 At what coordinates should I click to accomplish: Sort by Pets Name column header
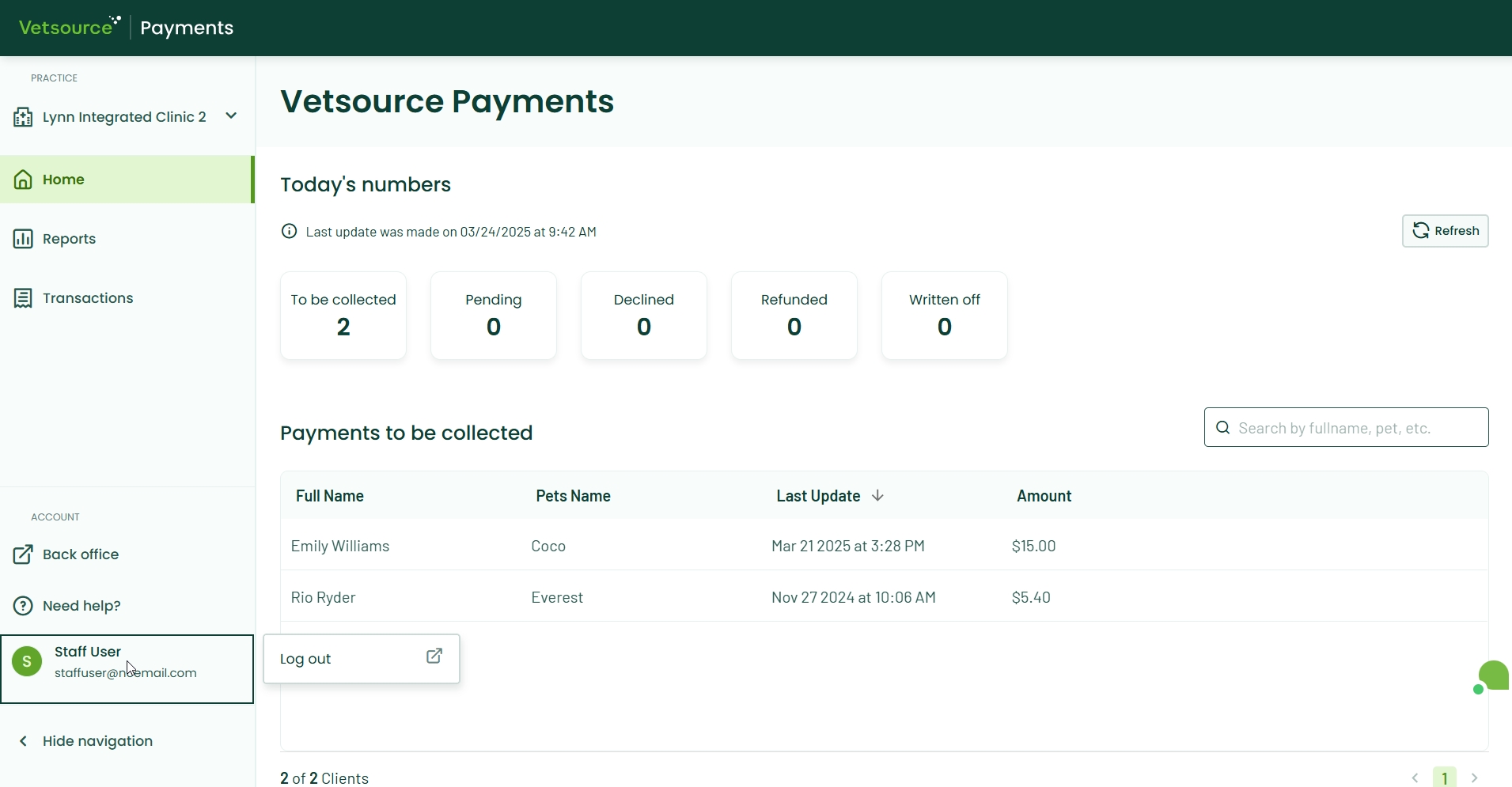pos(574,496)
